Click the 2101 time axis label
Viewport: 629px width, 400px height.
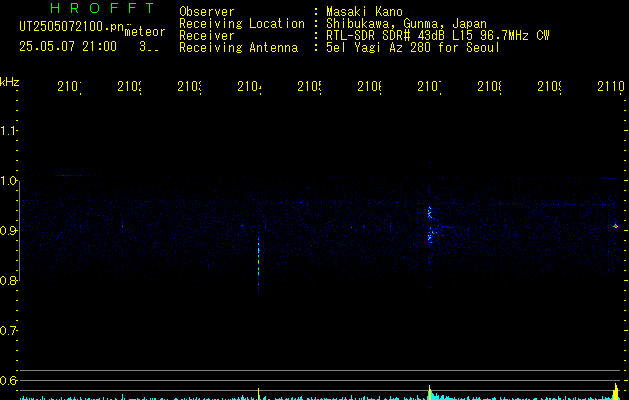click(x=69, y=86)
